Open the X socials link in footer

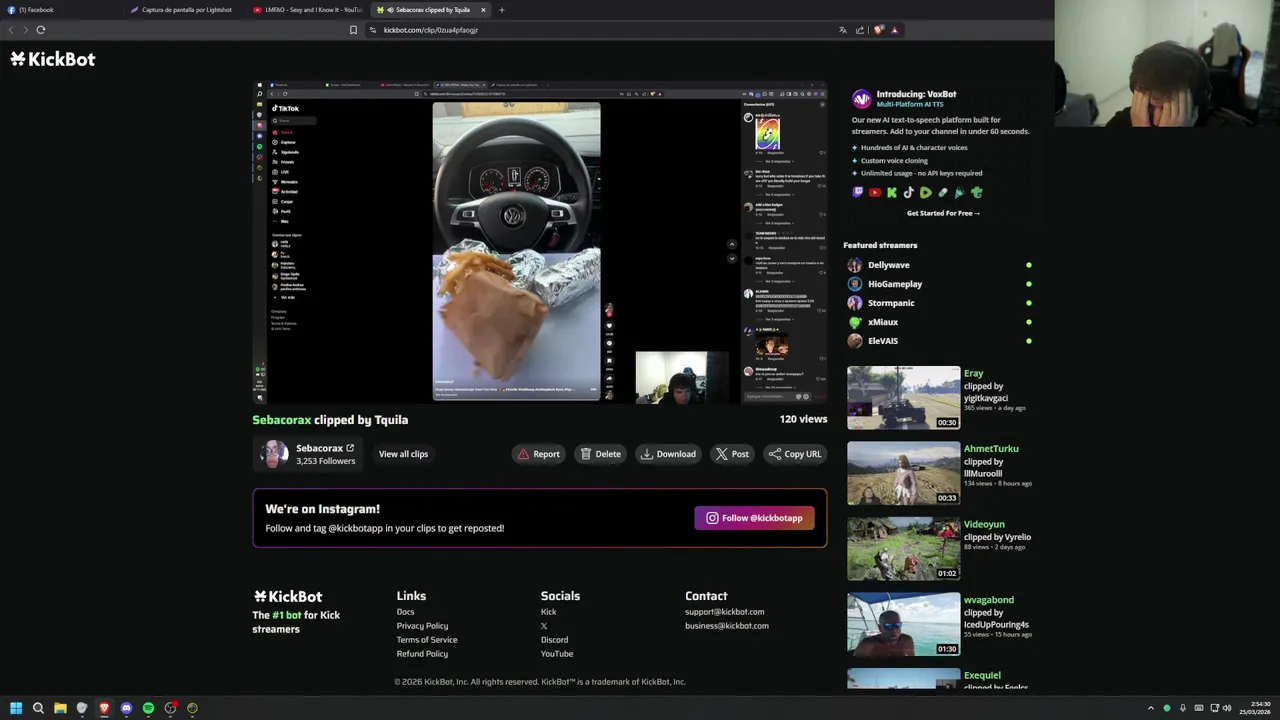(544, 626)
